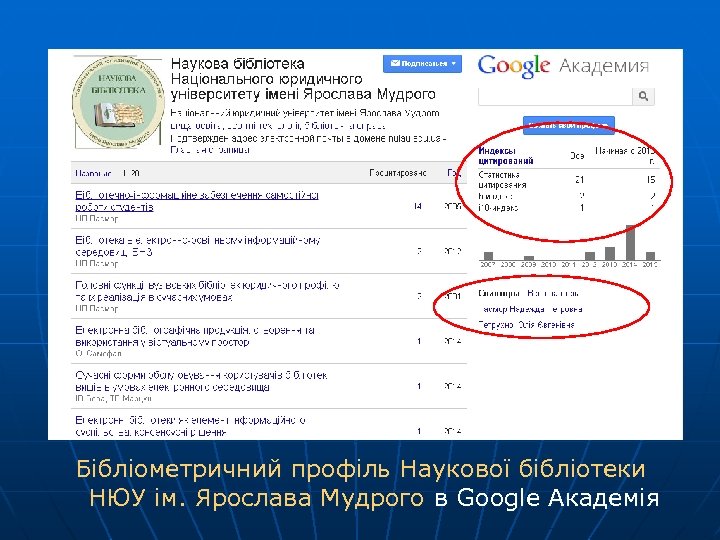The image size is (720, 540).
Task: Click the 2013 bar in citation chart
Action: (610, 253)
